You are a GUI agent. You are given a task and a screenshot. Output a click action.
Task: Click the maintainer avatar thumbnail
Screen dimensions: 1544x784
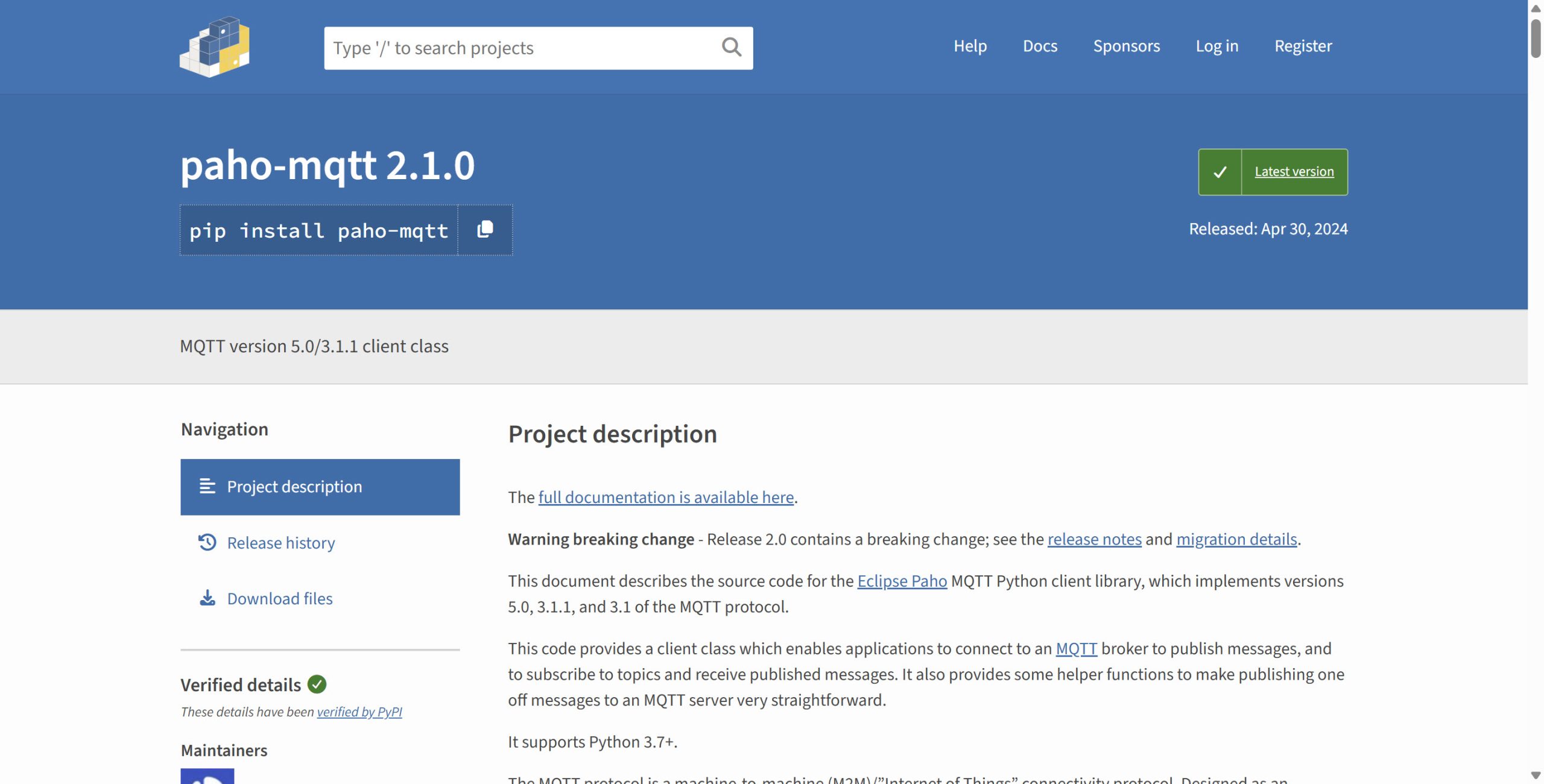207,776
